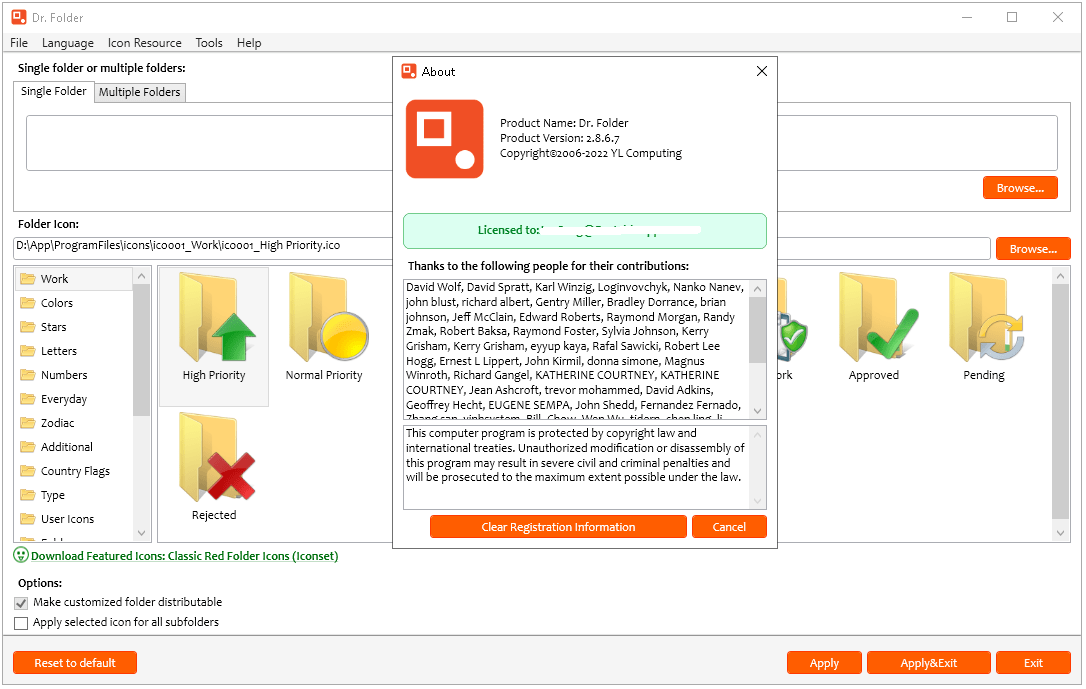Click the contributors list scrollbar thumb
The width and height of the screenshot is (1086, 689).
coord(758,330)
